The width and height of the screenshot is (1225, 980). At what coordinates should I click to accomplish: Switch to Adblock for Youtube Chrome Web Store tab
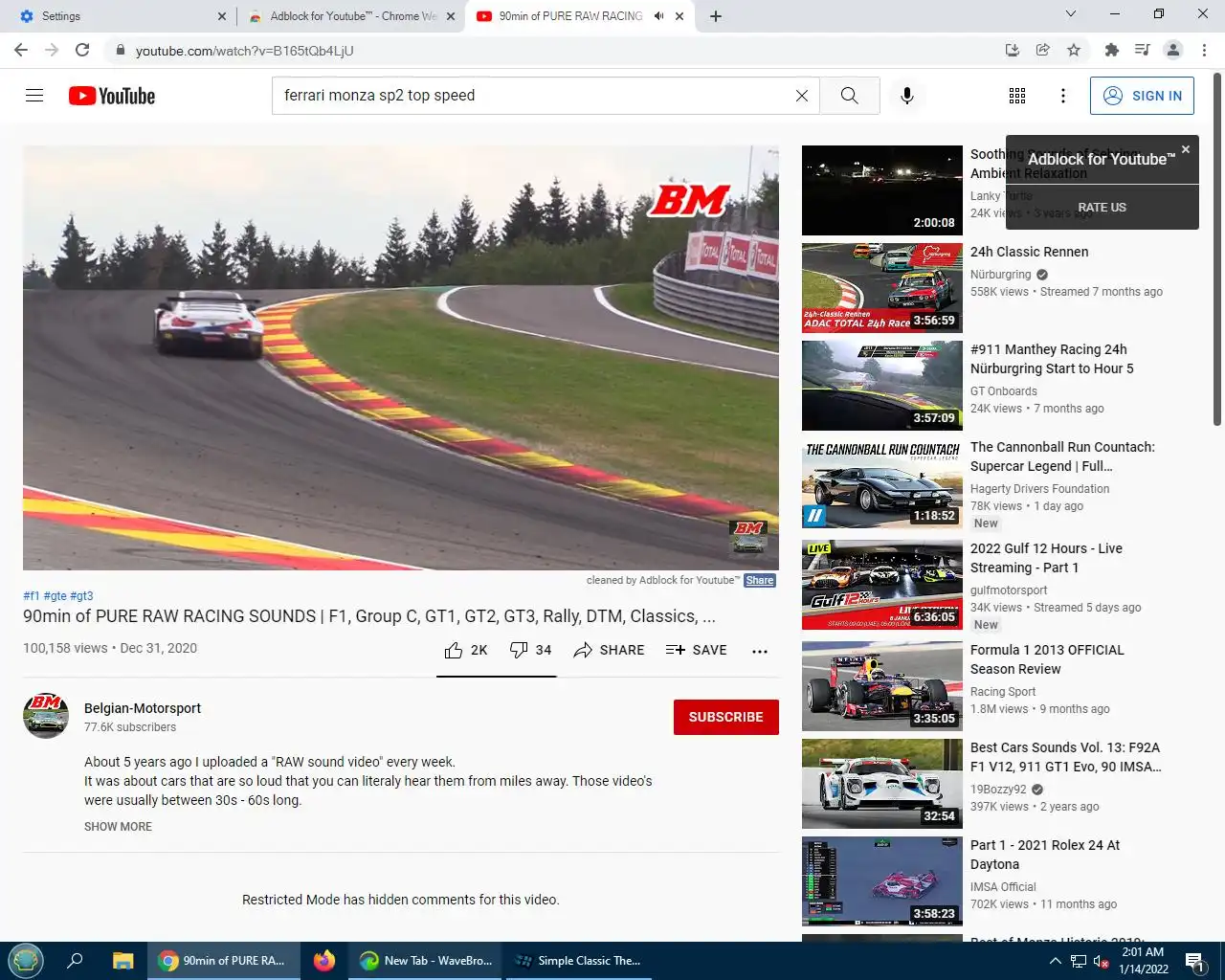351,16
